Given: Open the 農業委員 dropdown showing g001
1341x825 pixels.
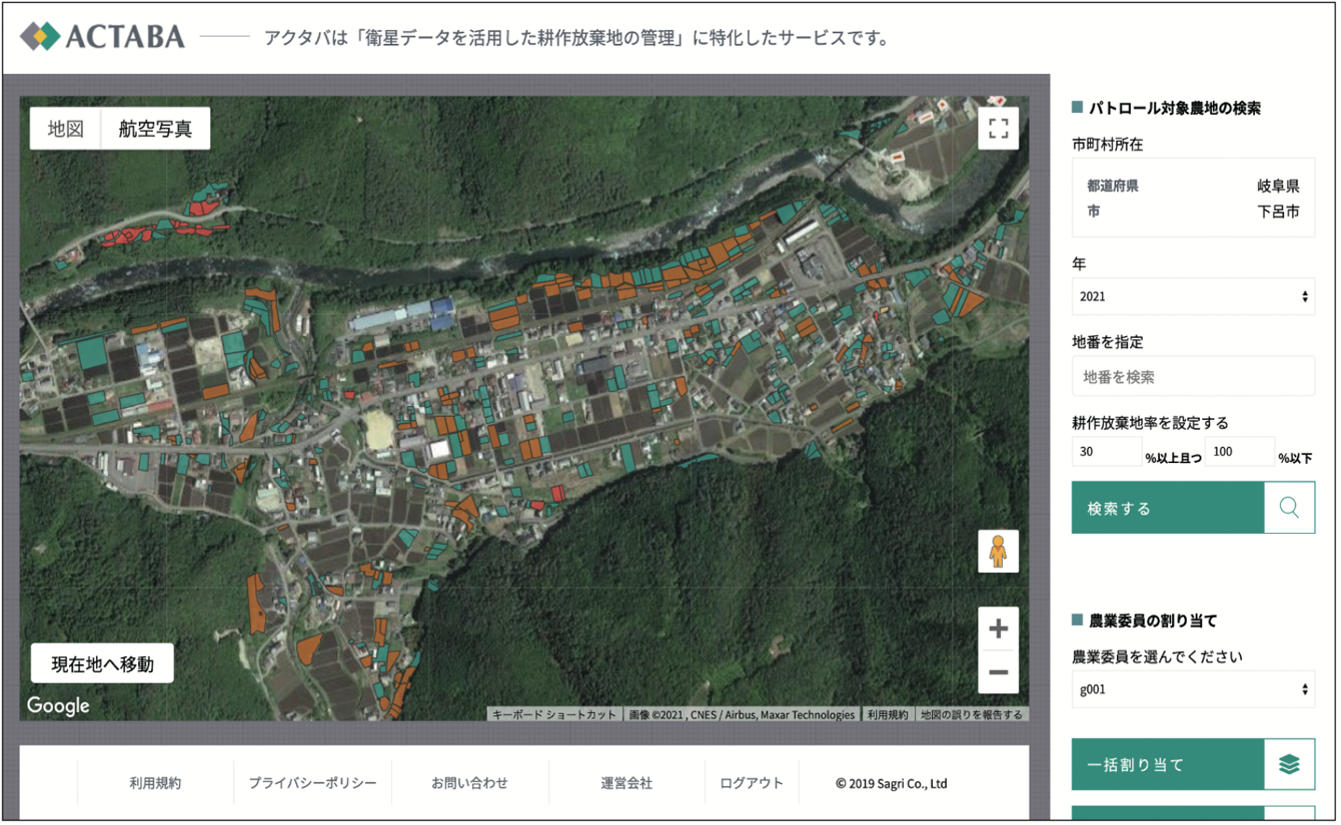Looking at the screenshot, I should (x=1192, y=689).
